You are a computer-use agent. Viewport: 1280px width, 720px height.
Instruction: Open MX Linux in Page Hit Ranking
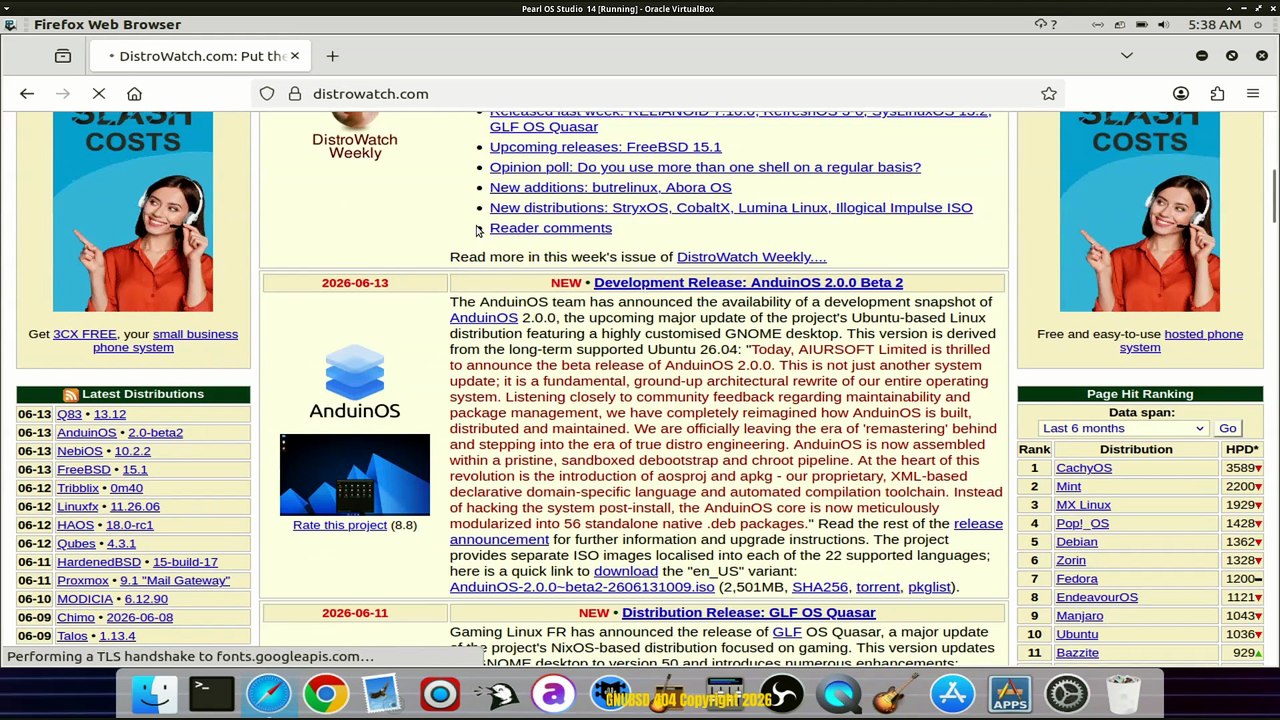click(1083, 505)
